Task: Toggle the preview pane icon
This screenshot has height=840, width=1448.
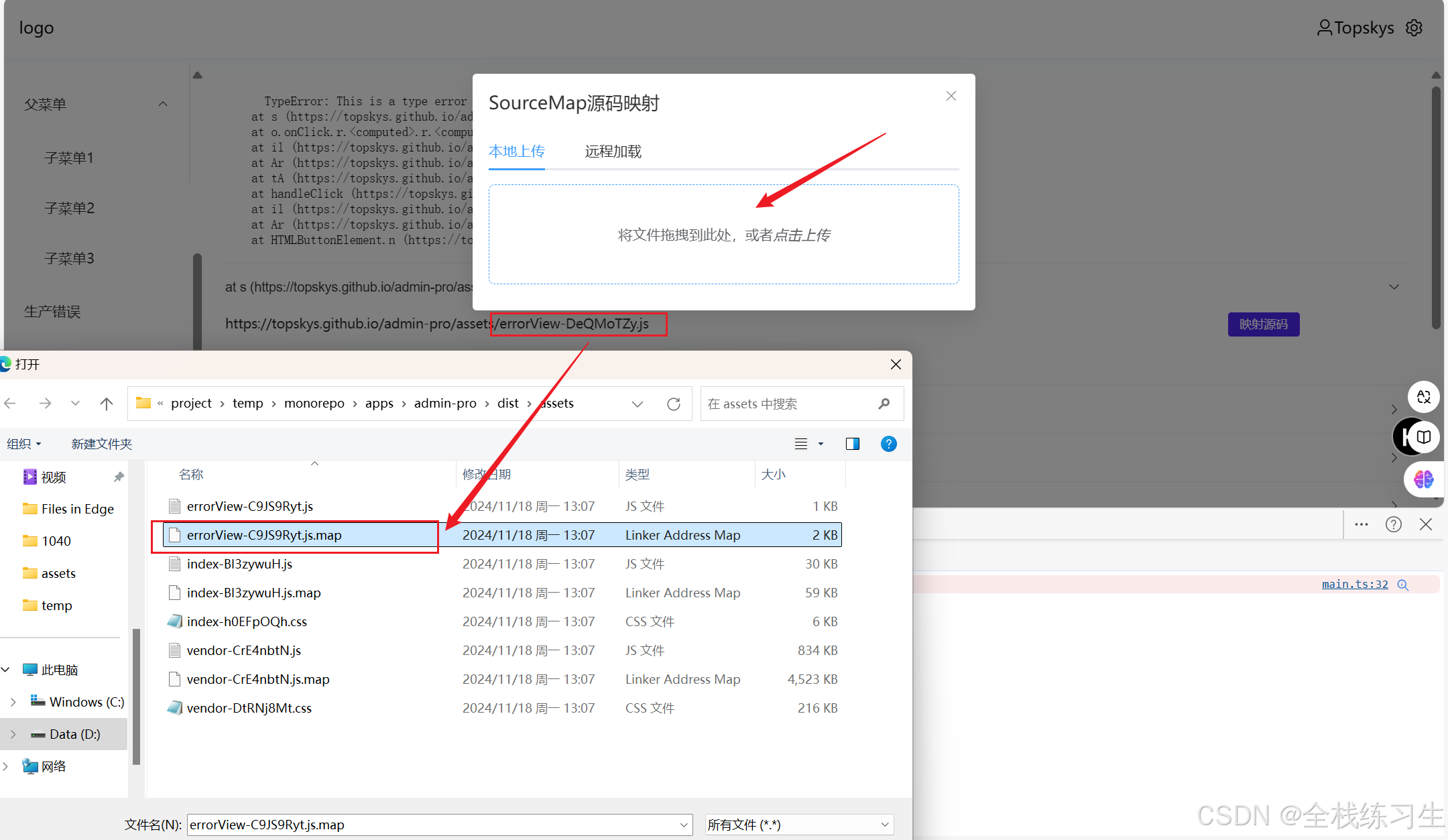Action: [x=853, y=444]
